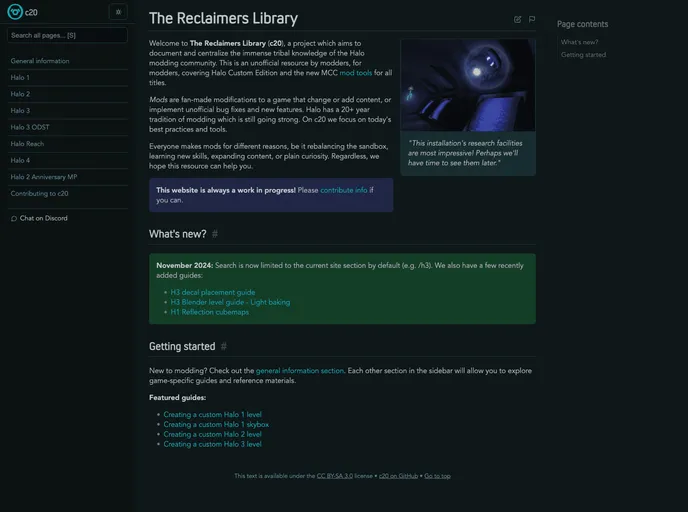Focus the Search all pages field
Screen dimensions: 688x512
click(68, 35)
